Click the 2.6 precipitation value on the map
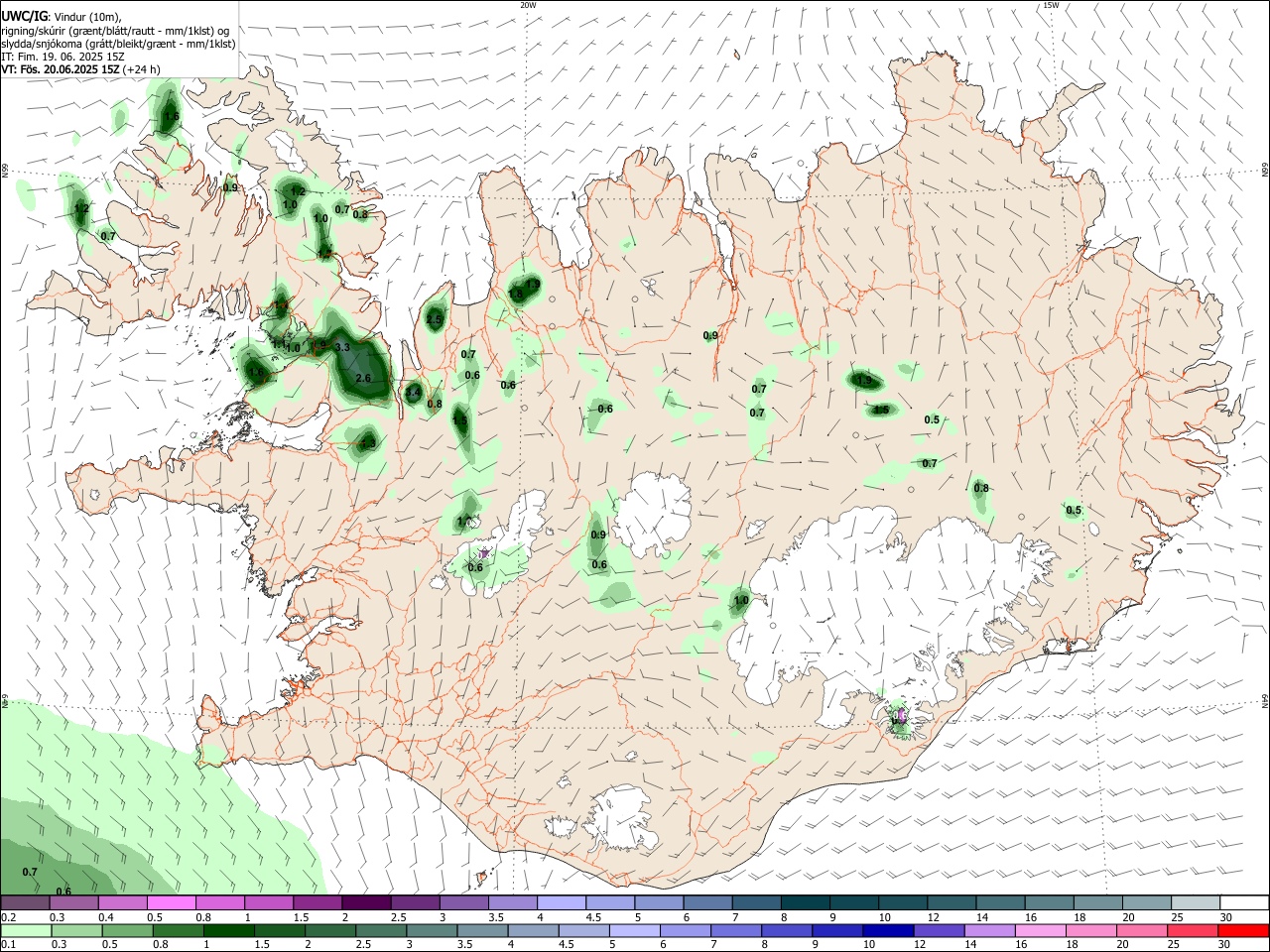The image size is (1270, 952). click(x=363, y=379)
